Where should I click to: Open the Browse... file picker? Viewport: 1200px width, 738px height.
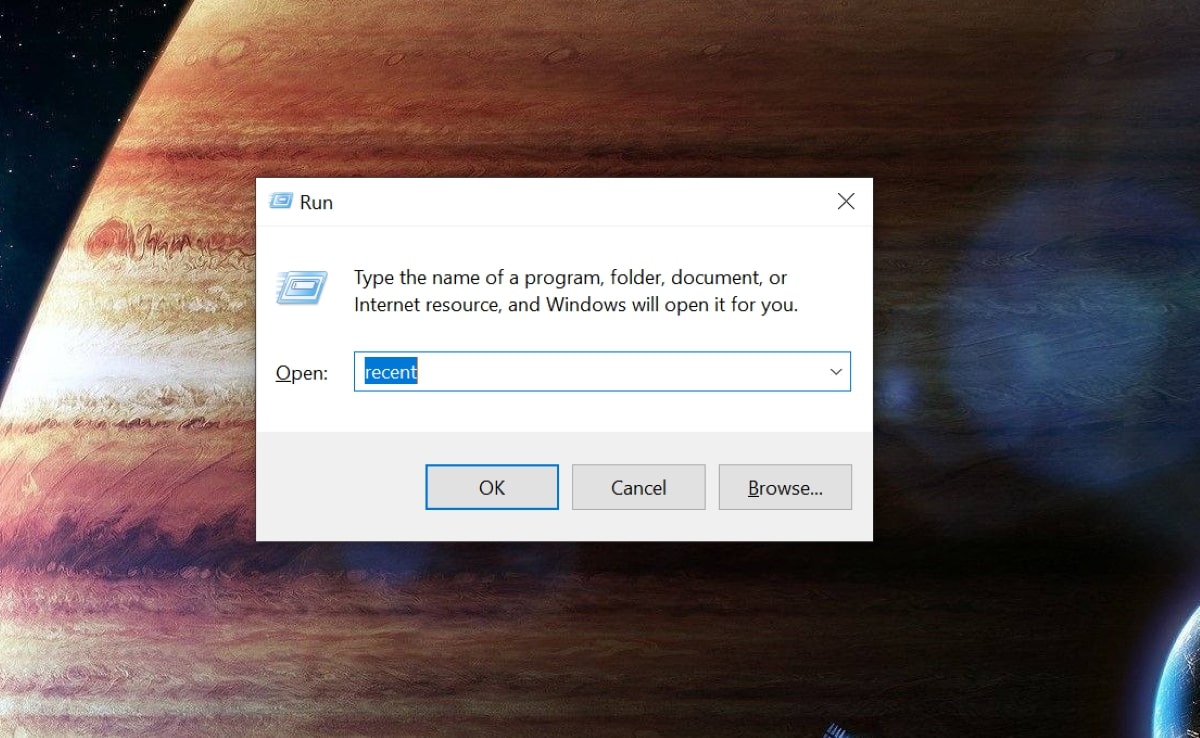[785, 487]
